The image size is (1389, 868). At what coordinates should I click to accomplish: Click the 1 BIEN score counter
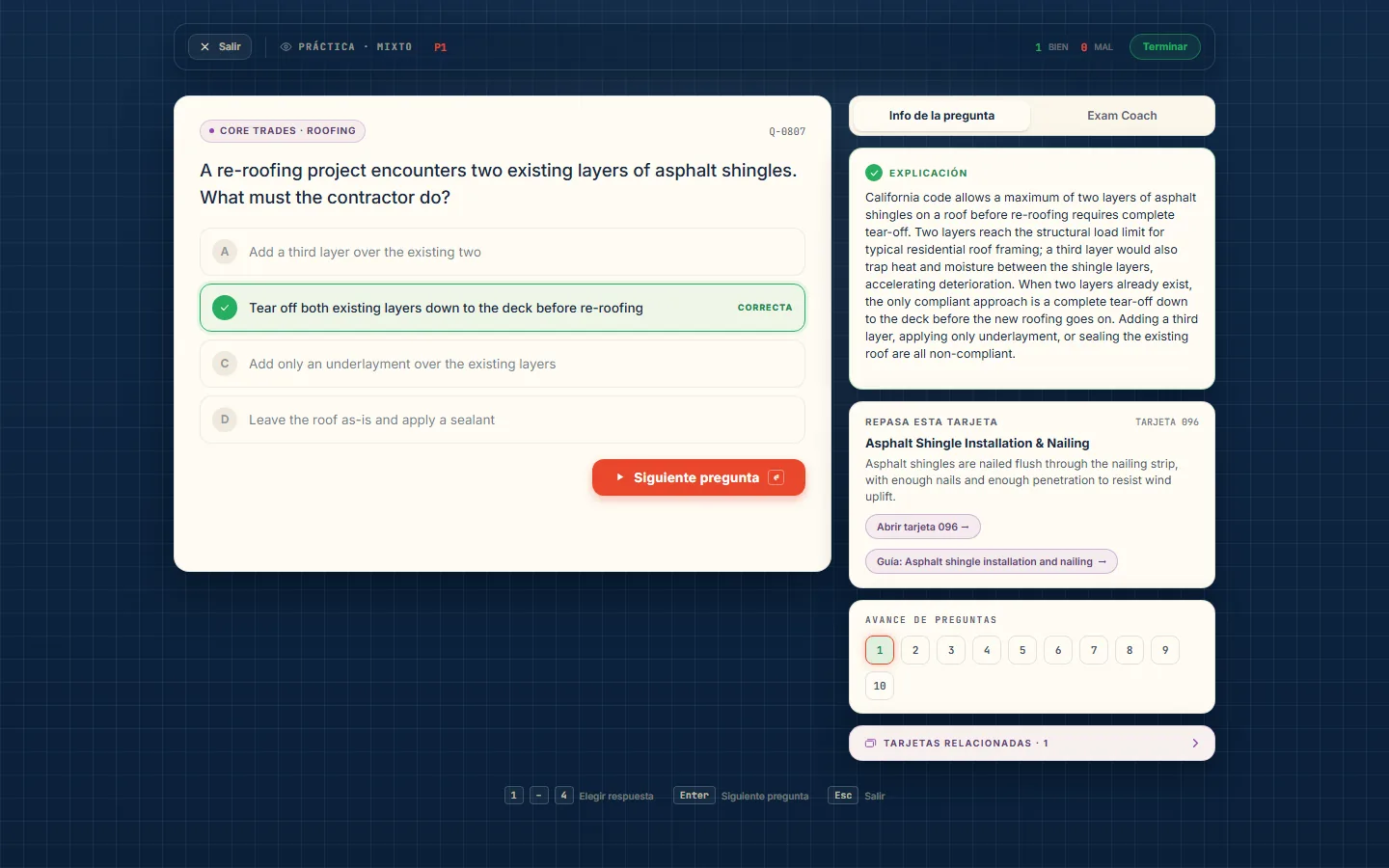point(1051,47)
